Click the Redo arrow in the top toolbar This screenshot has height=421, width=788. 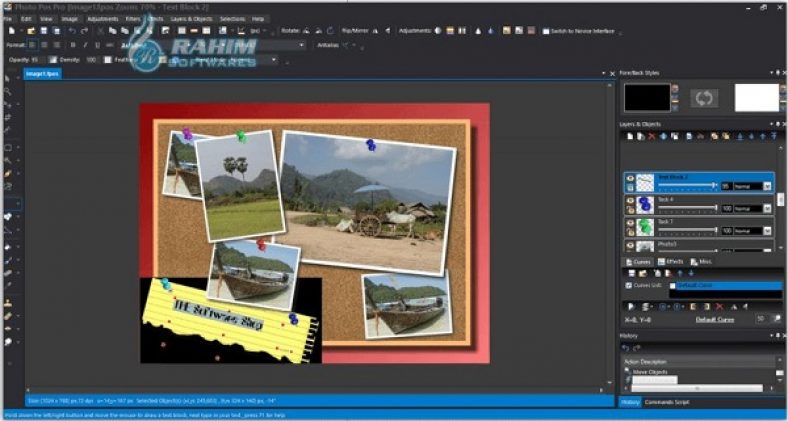point(84,31)
